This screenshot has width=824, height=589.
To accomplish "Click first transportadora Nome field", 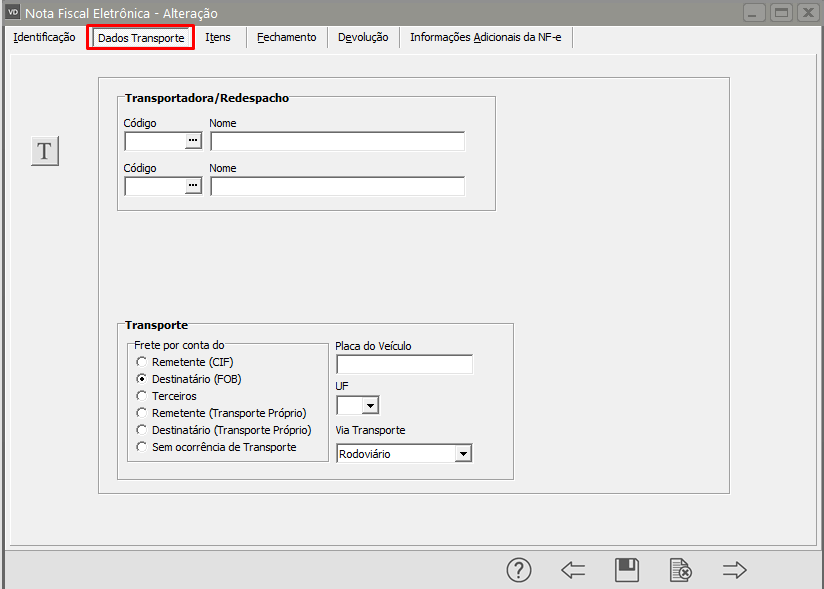I will pos(337,141).
